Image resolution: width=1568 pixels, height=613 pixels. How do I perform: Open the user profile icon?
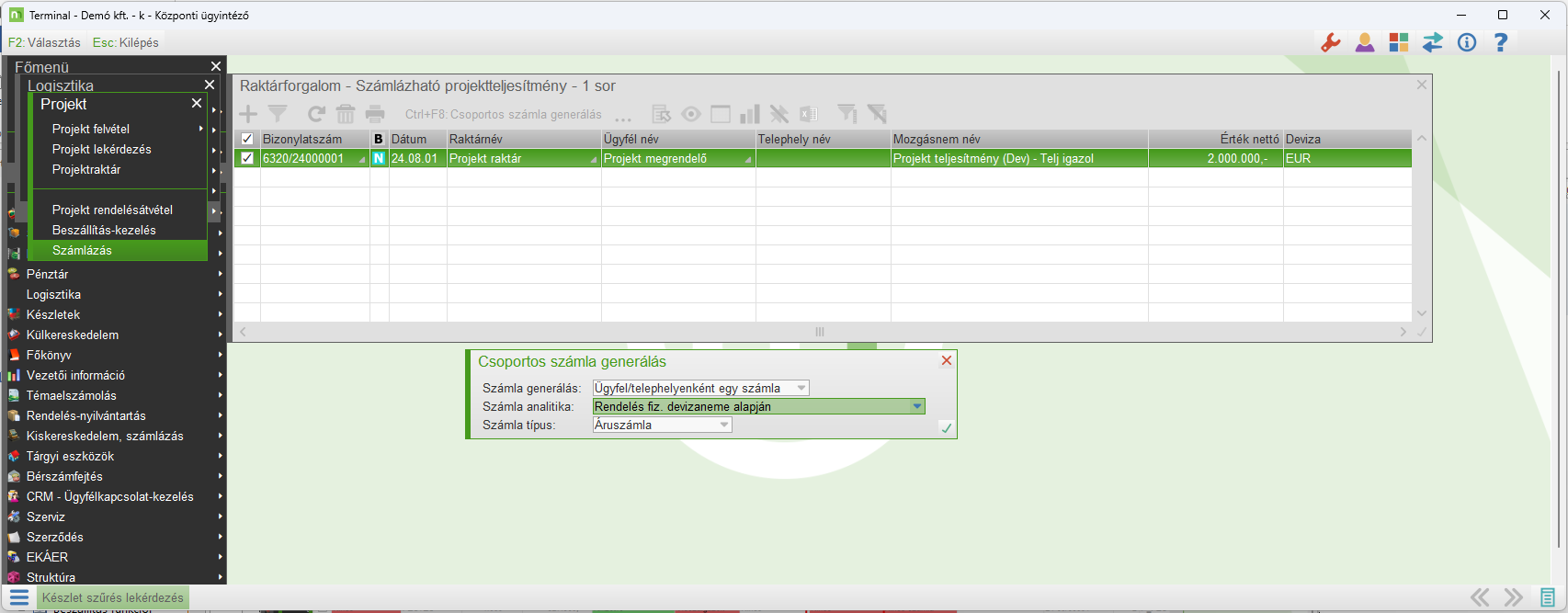pyautogui.click(x=1365, y=42)
